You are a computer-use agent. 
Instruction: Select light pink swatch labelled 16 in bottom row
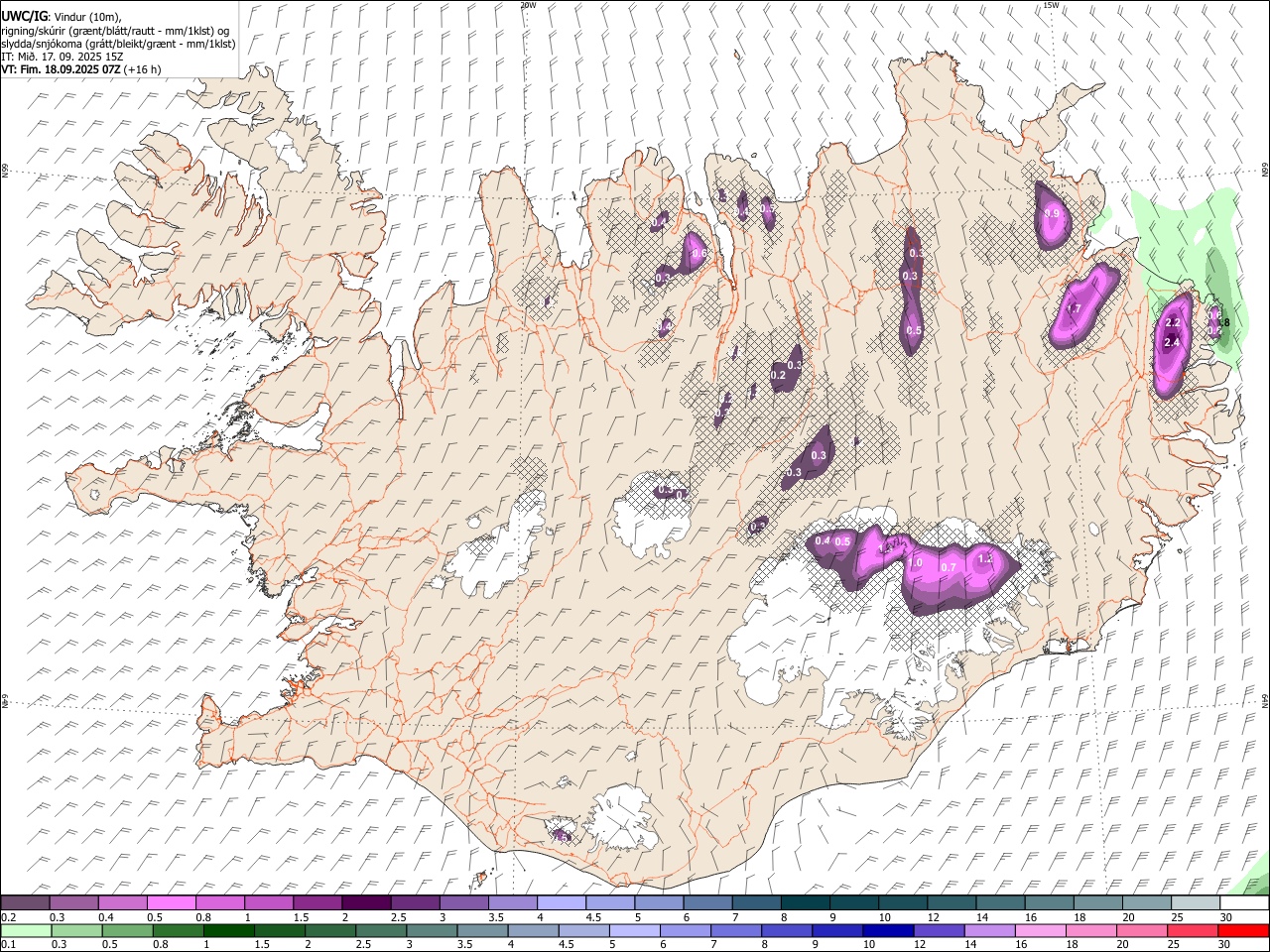coord(1039,930)
